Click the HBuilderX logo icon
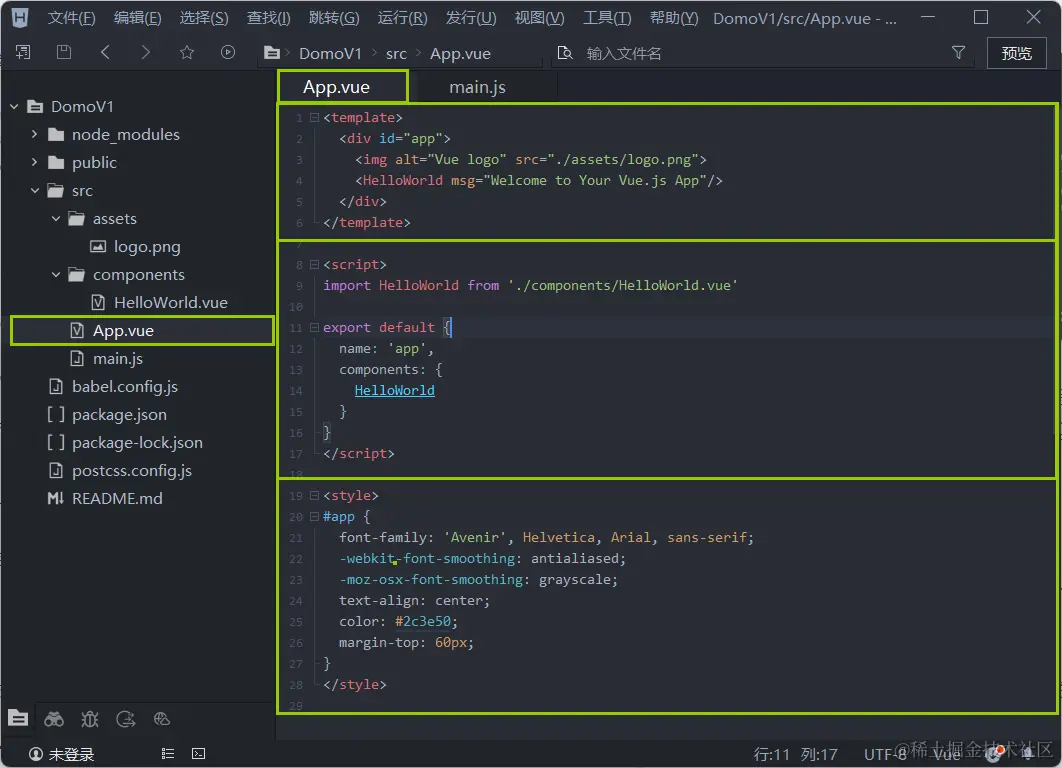The height and width of the screenshot is (768, 1062). pyautogui.click(x=20, y=18)
